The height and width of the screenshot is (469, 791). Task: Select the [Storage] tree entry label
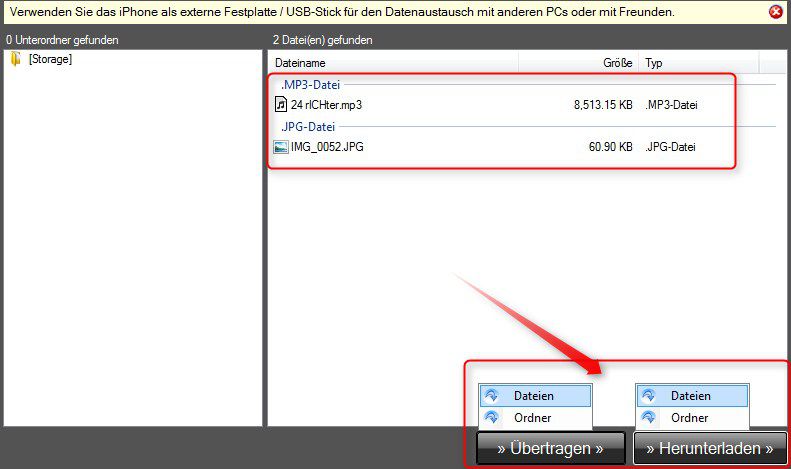pyautogui.click(x=50, y=59)
